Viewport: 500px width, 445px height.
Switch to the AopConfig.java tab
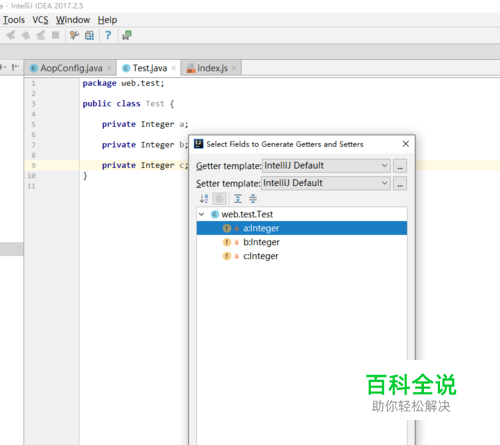click(x=71, y=68)
